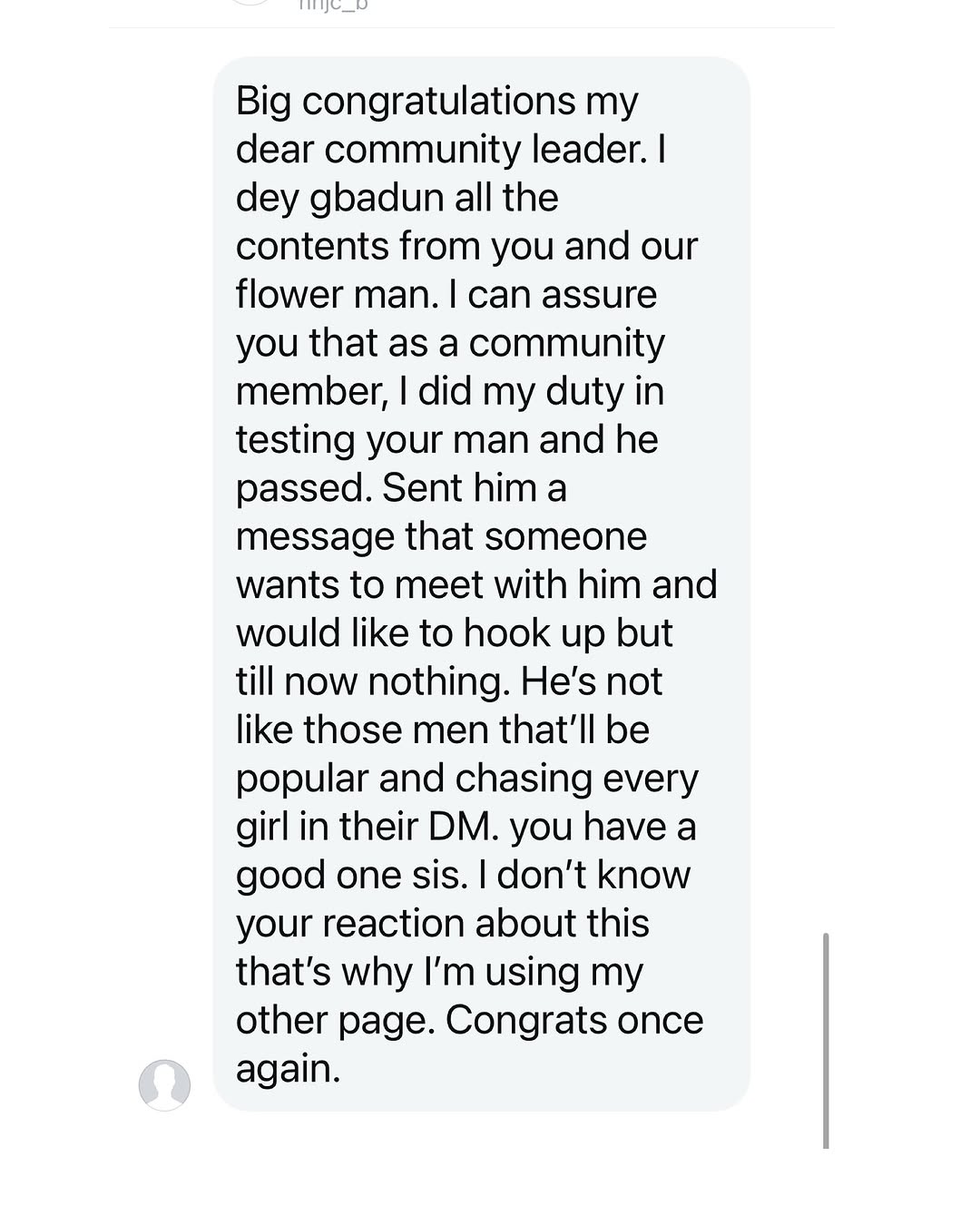Click the final word "again." in the message
Screen dimensions: 980x1225
288,1068
